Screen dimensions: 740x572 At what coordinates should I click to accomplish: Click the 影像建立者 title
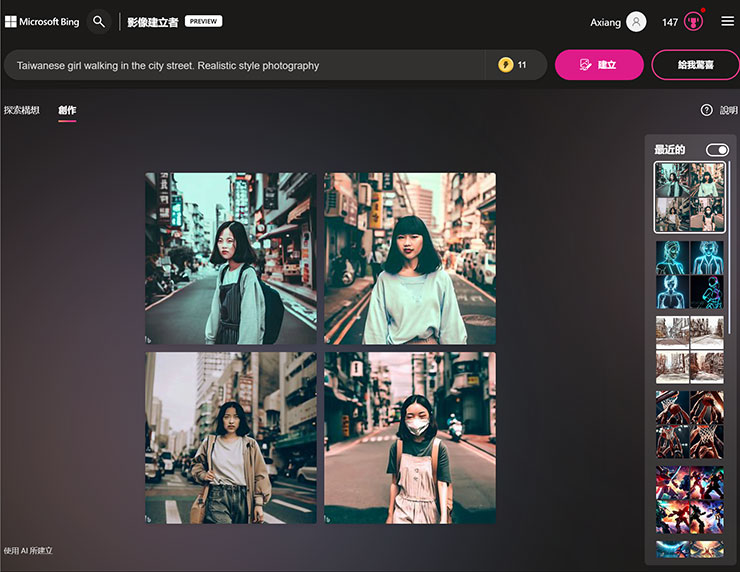click(x=153, y=22)
